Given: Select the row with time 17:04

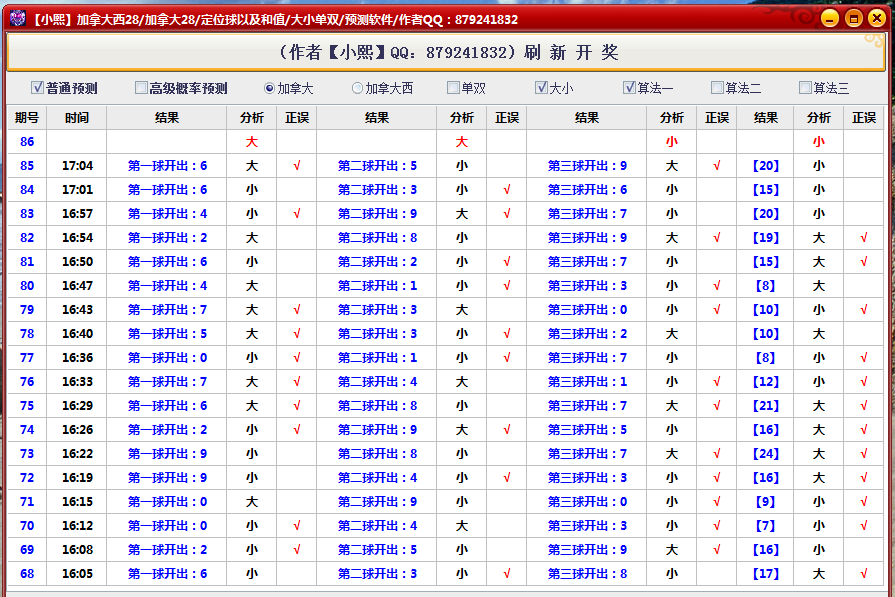Looking at the screenshot, I should (77, 166).
